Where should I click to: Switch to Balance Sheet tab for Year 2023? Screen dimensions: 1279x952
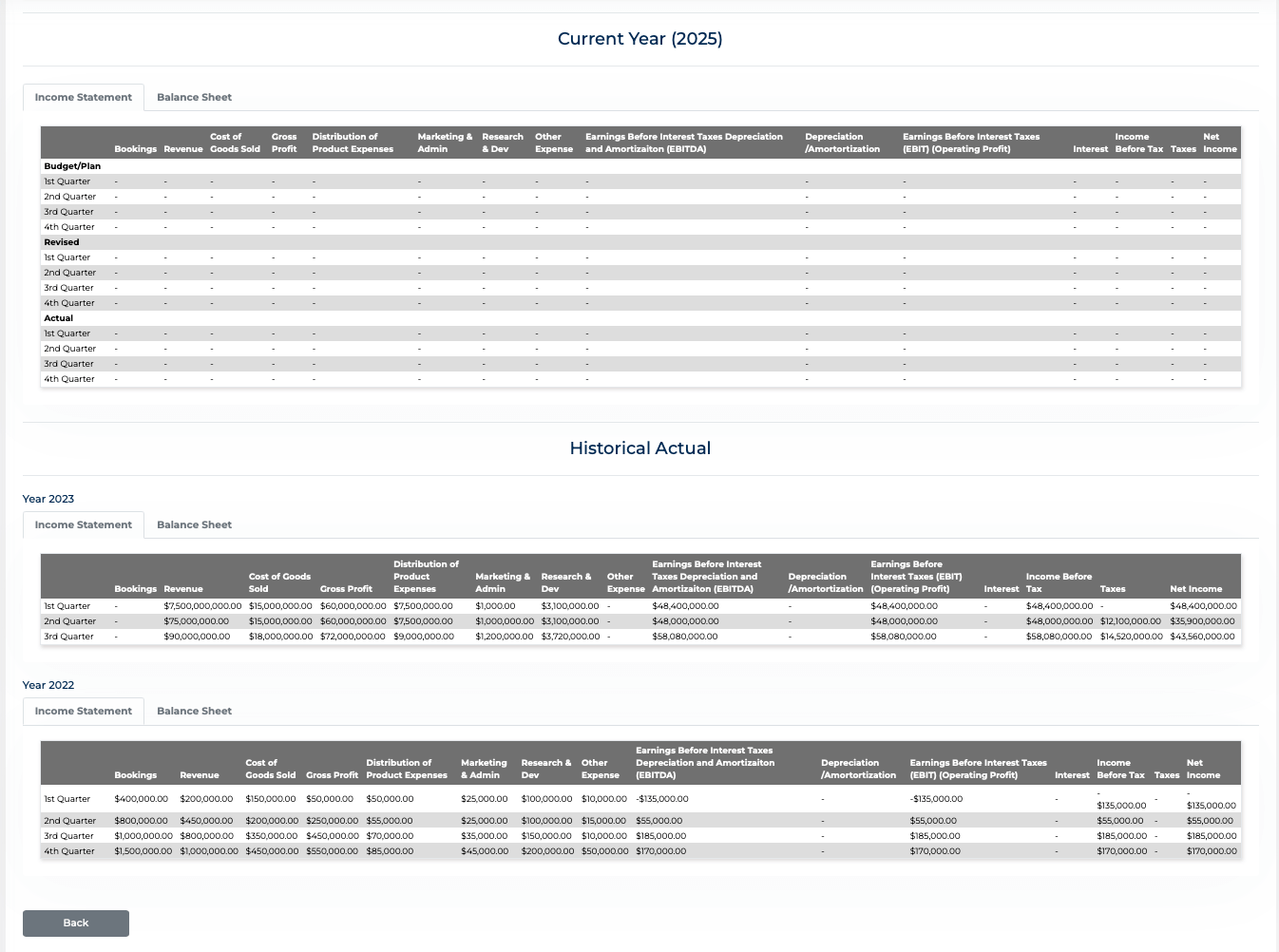click(x=194, y=524)
